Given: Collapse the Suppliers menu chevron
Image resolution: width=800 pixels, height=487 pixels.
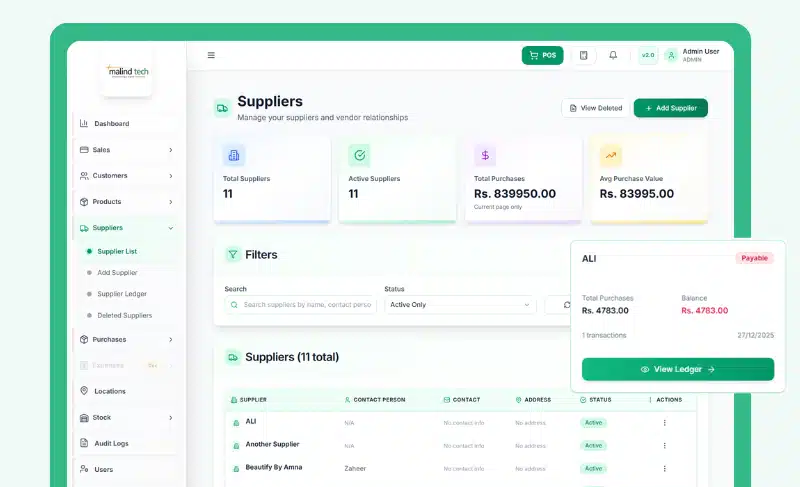Looking at the screenshot, I should pos(170,228).
